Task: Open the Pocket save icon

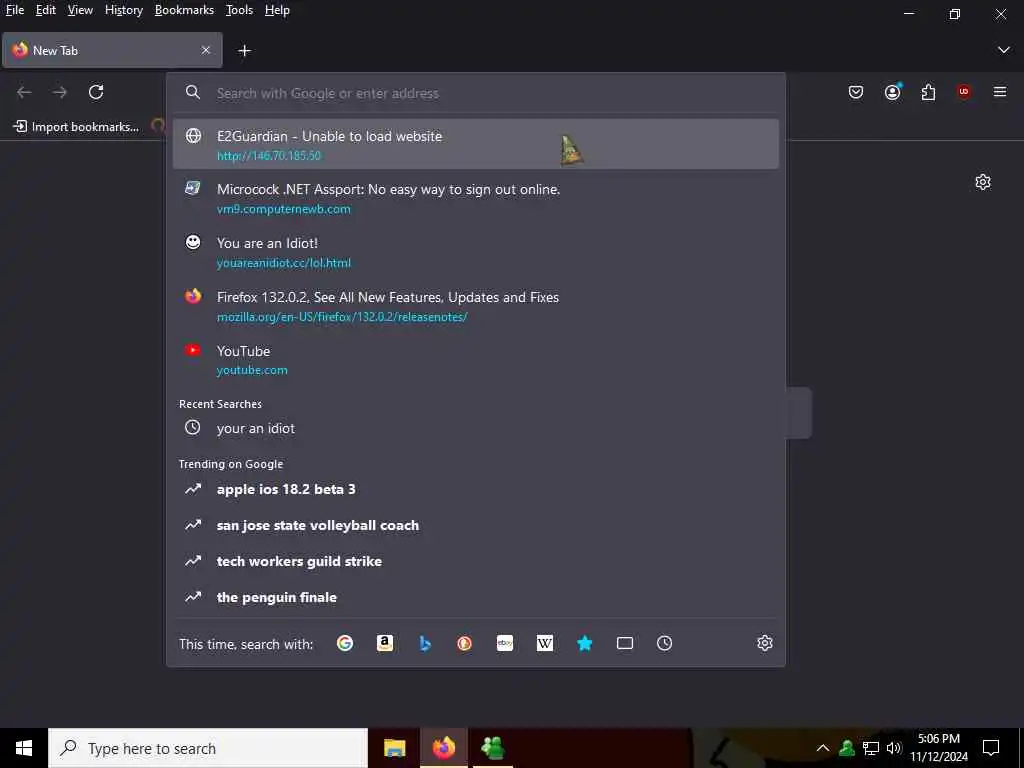Action: pyautogui.click(x=856, y=92)
